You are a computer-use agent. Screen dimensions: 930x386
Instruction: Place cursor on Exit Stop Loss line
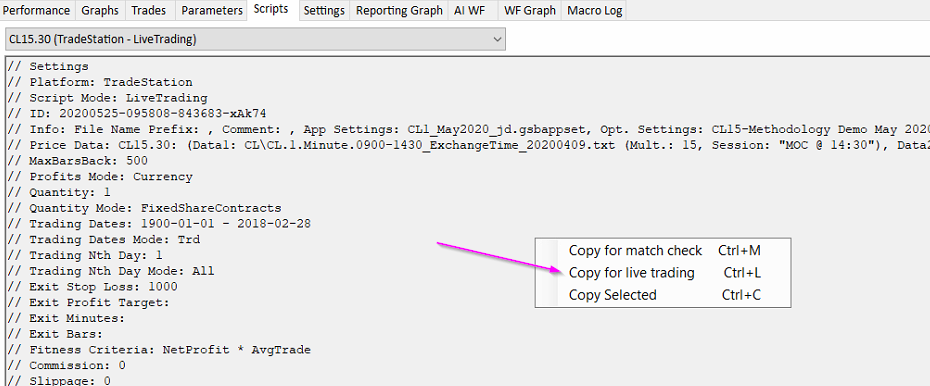pos(93,287)
